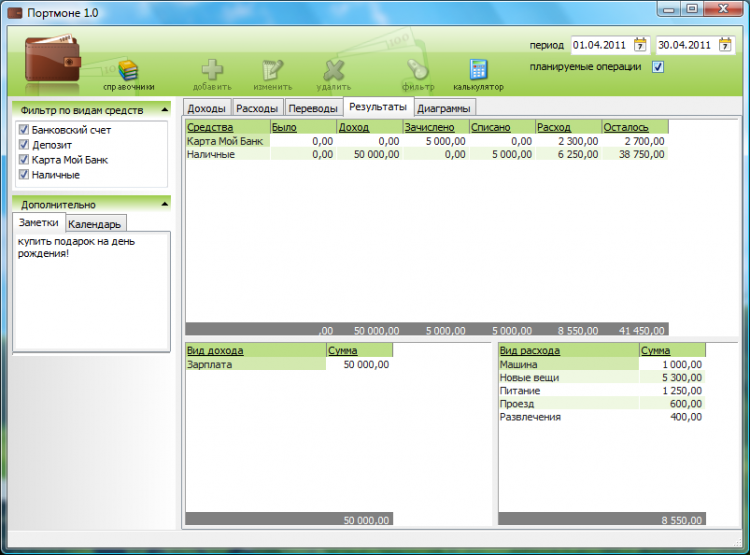
Task: Select the Новые вещи expense row
Action: 602,377
